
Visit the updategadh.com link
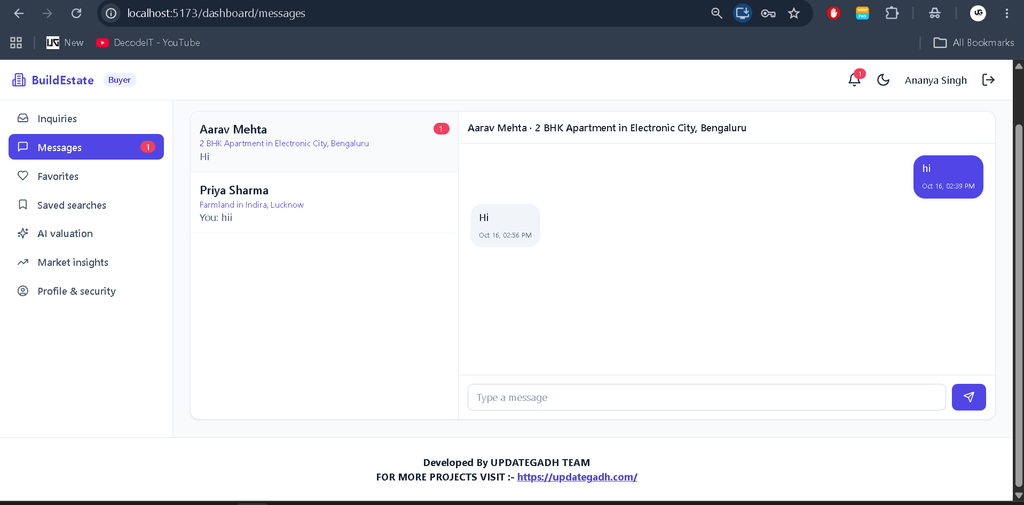[x=577, y=477]
